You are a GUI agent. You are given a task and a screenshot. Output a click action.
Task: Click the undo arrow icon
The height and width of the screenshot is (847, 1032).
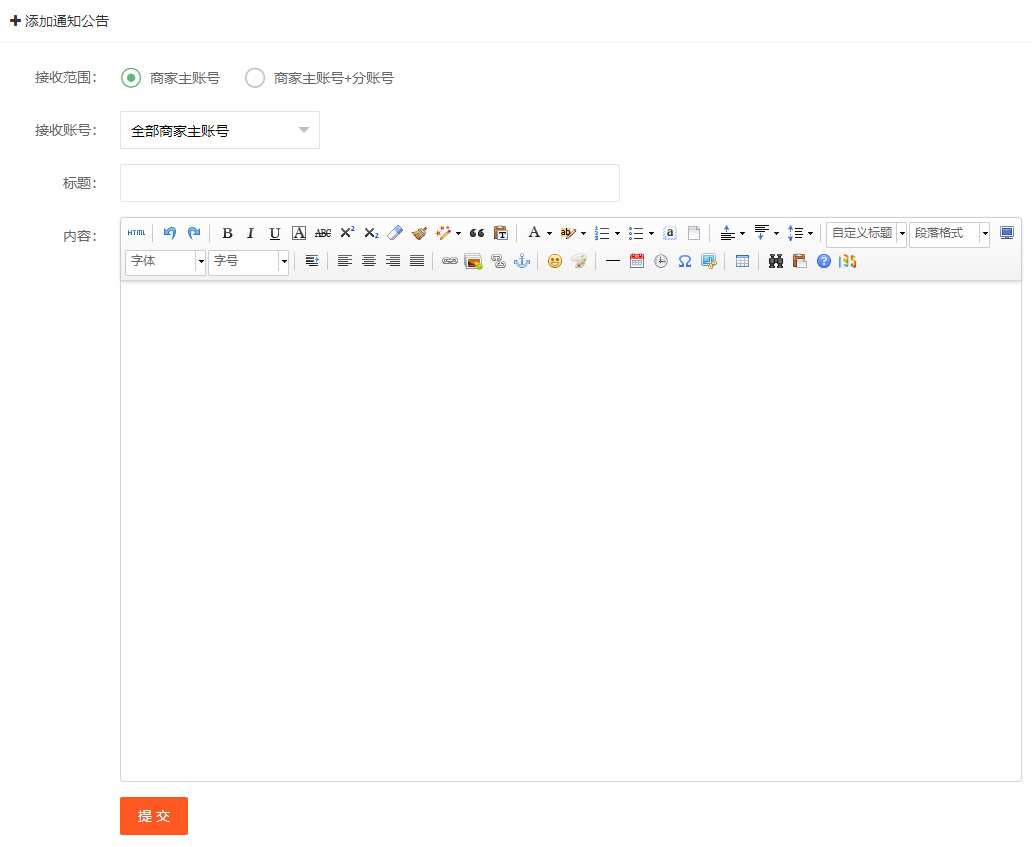pyautogui.click(x=170, y=233)
